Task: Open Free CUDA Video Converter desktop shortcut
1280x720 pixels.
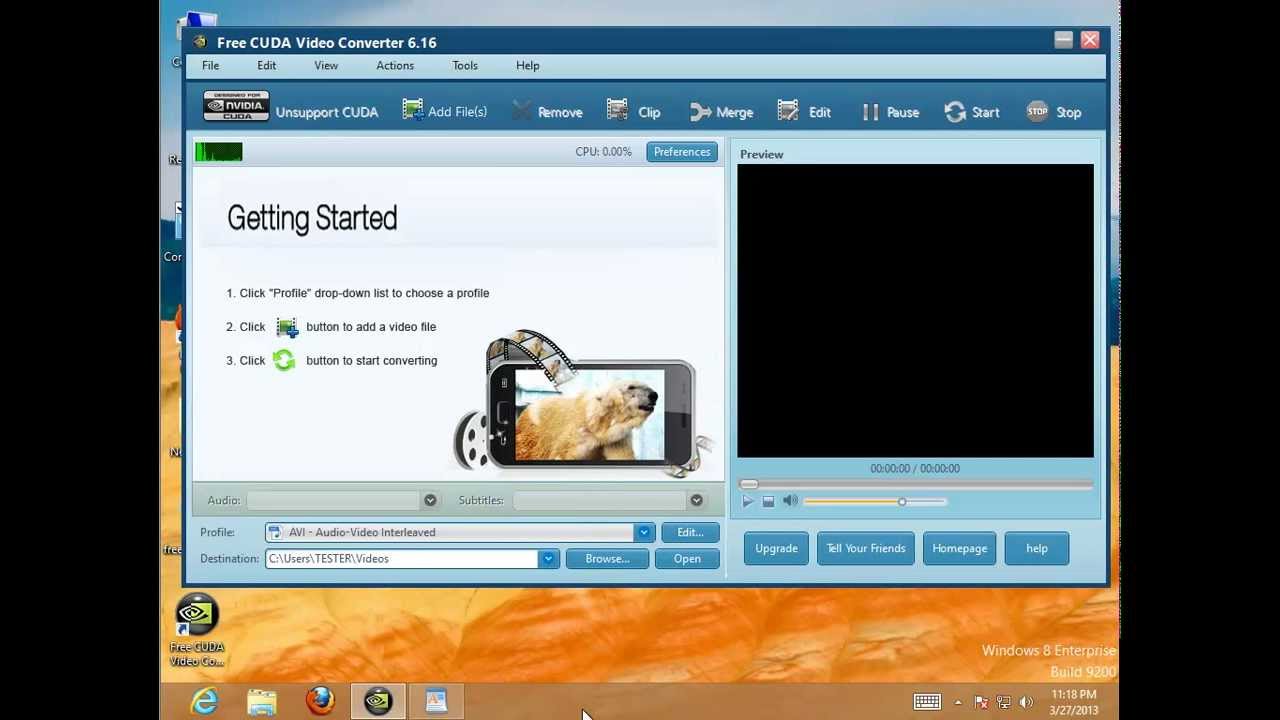Action: coord(196,630)
